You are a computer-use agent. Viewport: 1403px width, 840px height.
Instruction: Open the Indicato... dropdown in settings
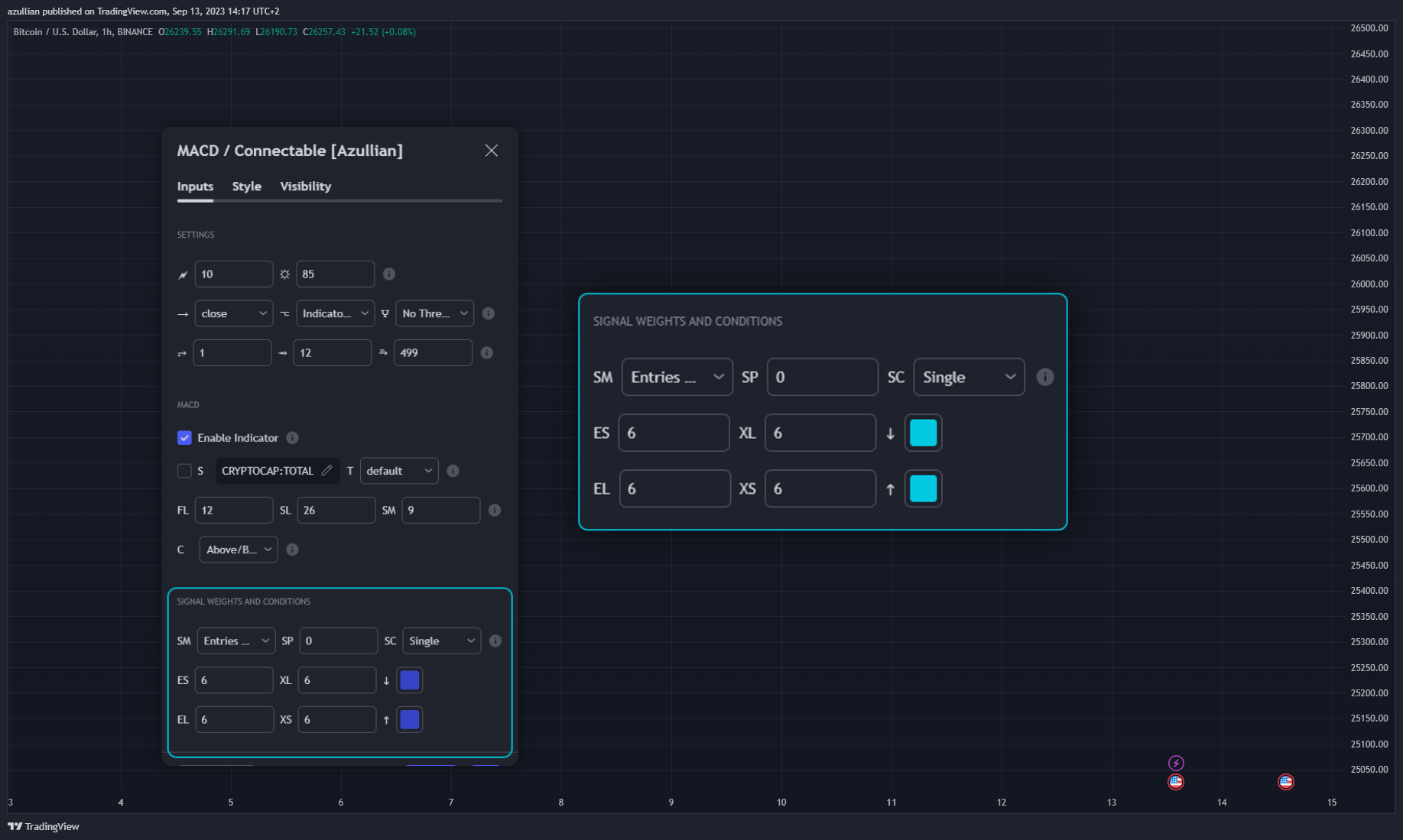pyautogui.click(x=336, y=313)
